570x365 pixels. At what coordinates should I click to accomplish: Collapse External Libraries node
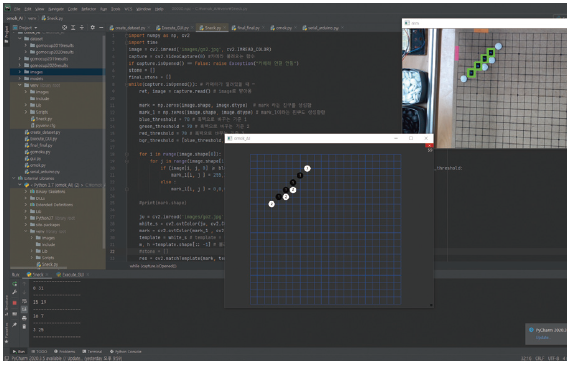point(14,179)
